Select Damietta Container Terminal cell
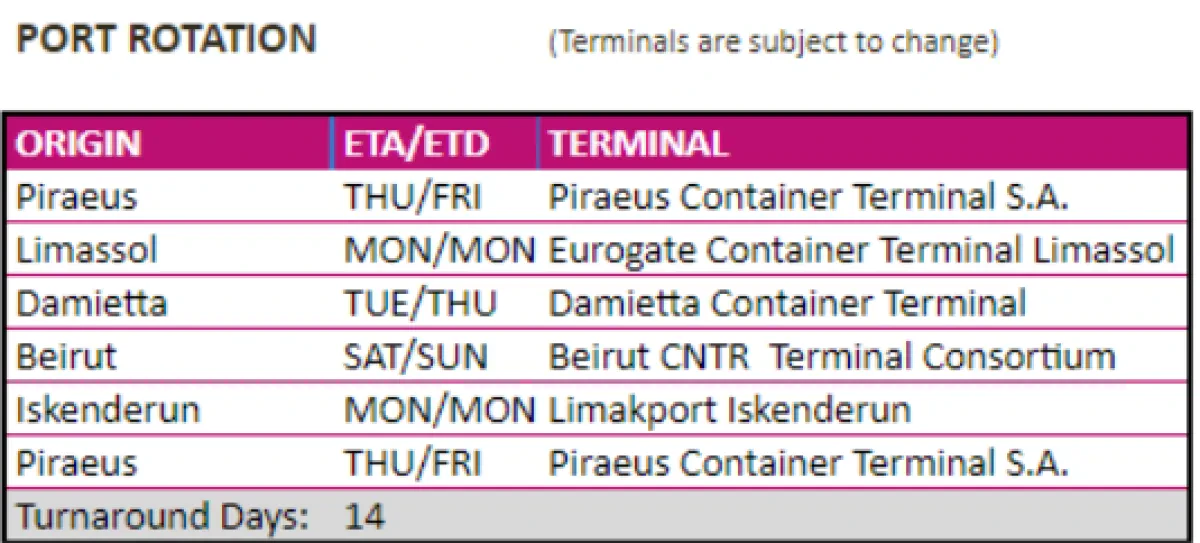 click(x=787, y=303)
